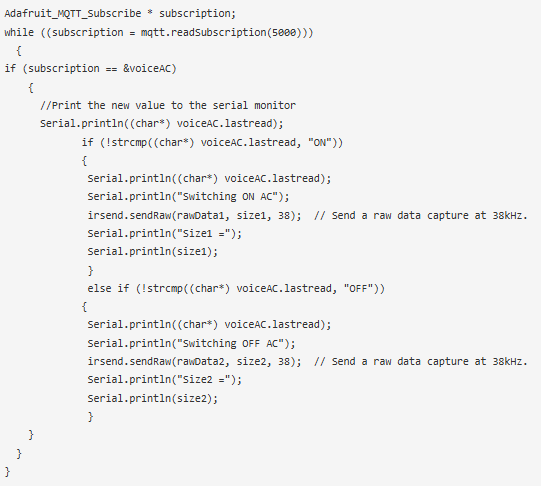Click the first 38kHz raw data comment
The image size is (541, 486).
coord(421,215)
